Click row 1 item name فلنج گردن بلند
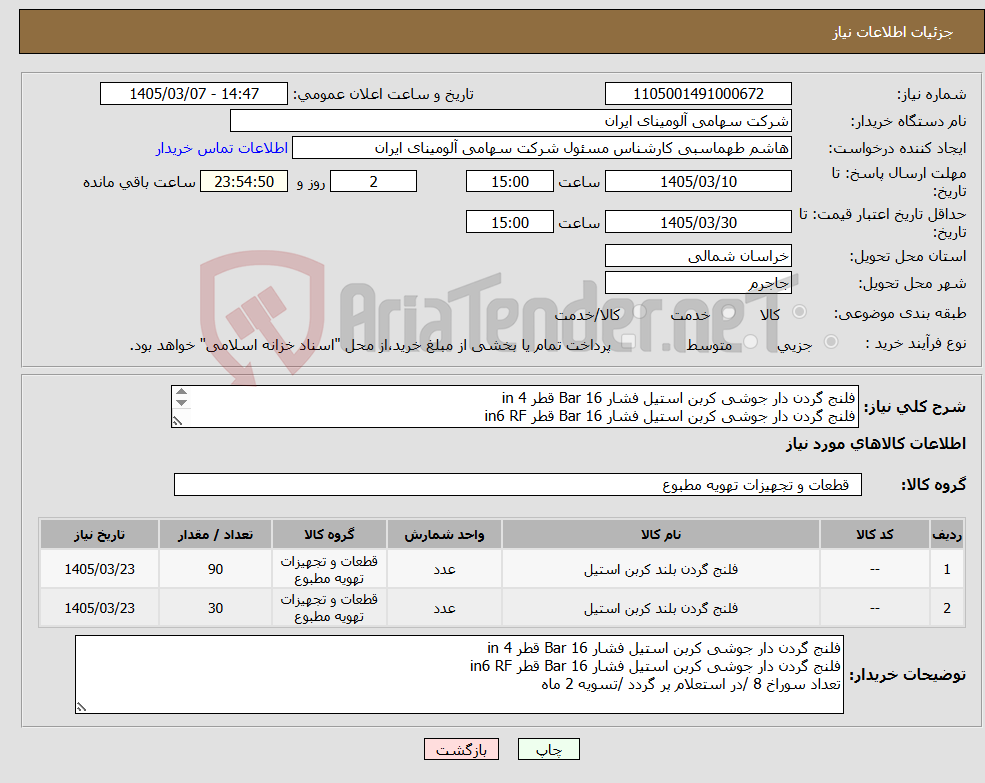The height and width of the screenshot is (783, 985). (x=660, y=569)
